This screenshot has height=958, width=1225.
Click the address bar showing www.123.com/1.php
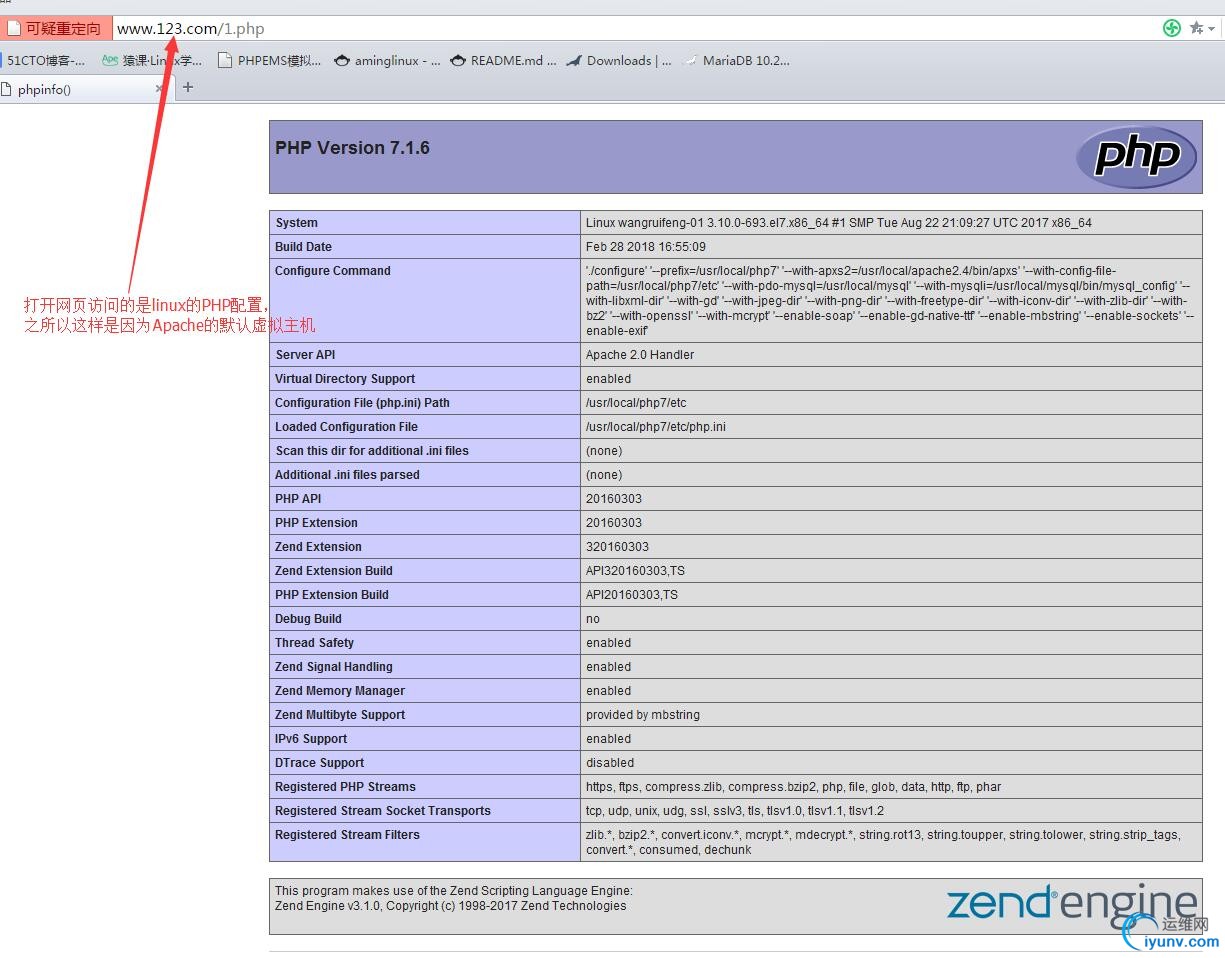pyautogui.click(x=634, y=29)
